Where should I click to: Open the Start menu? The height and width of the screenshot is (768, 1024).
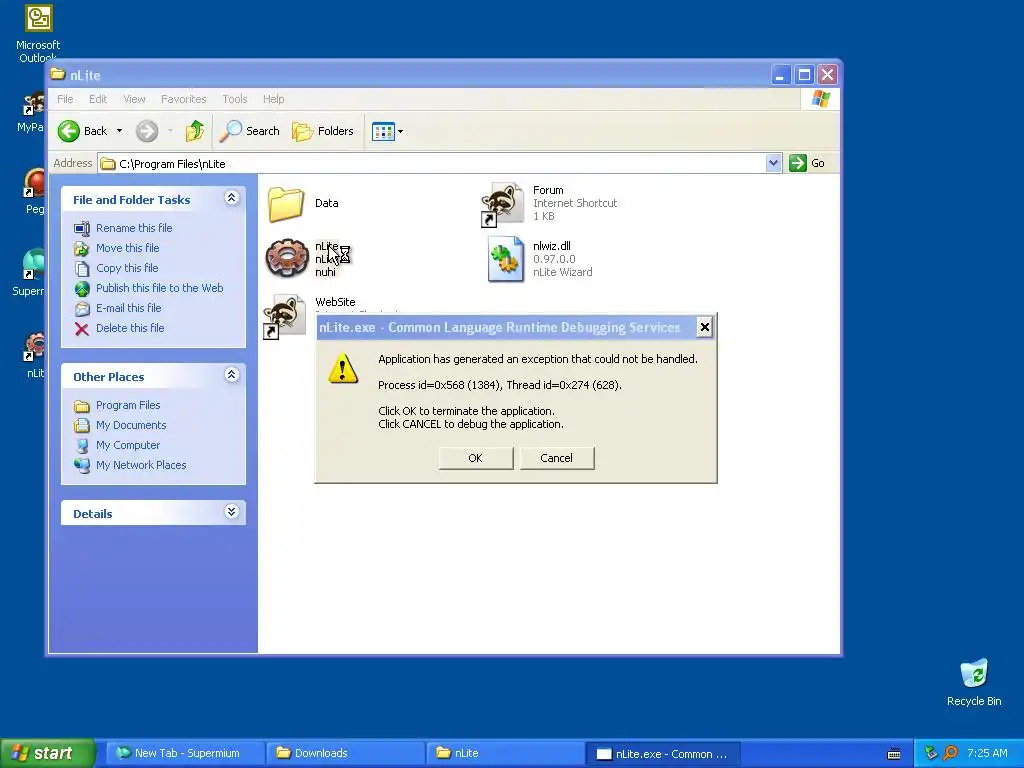(x=48, y=753)
